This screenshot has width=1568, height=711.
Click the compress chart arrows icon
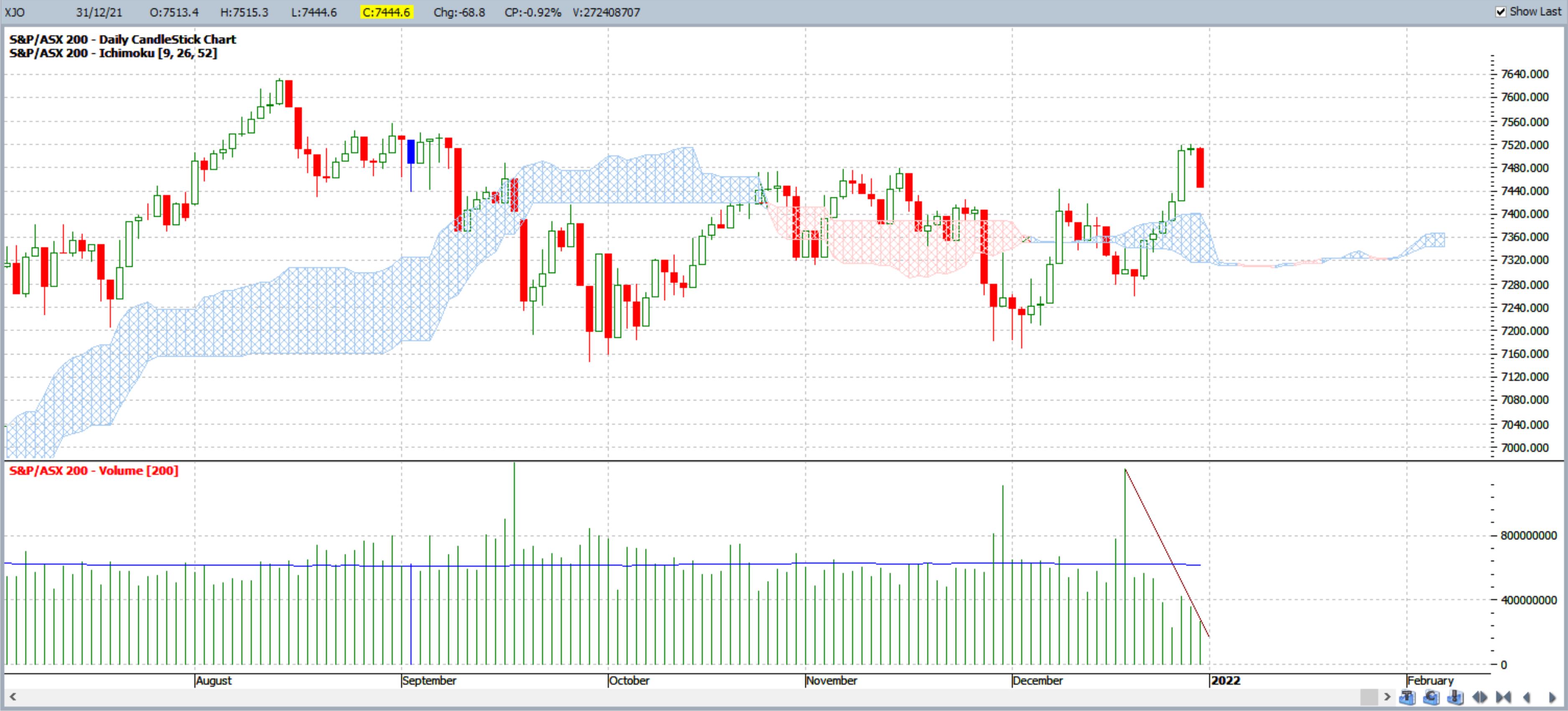point(1503,697)
